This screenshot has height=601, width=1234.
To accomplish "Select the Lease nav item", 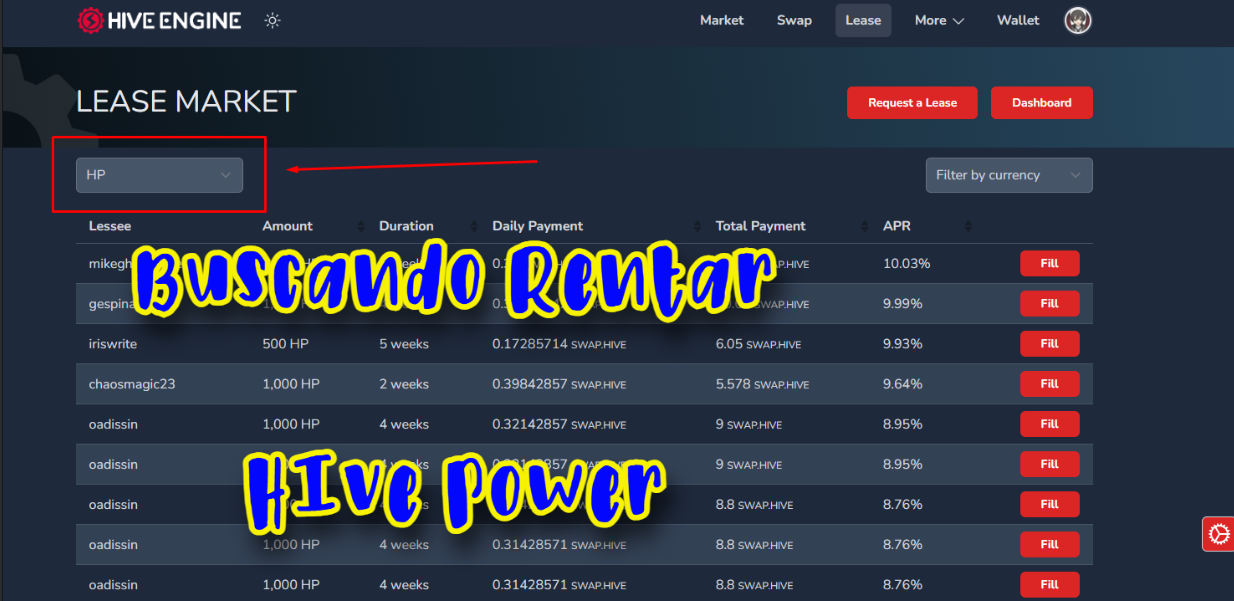I will (x=863, y=20).
